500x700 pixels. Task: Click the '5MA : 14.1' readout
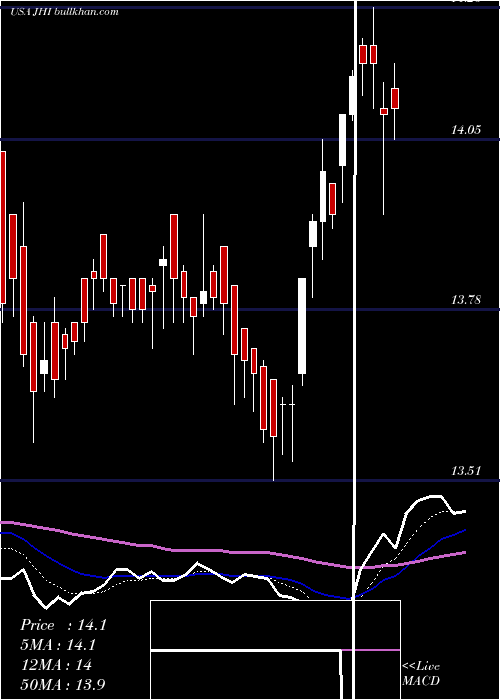(x=58, y=645)
